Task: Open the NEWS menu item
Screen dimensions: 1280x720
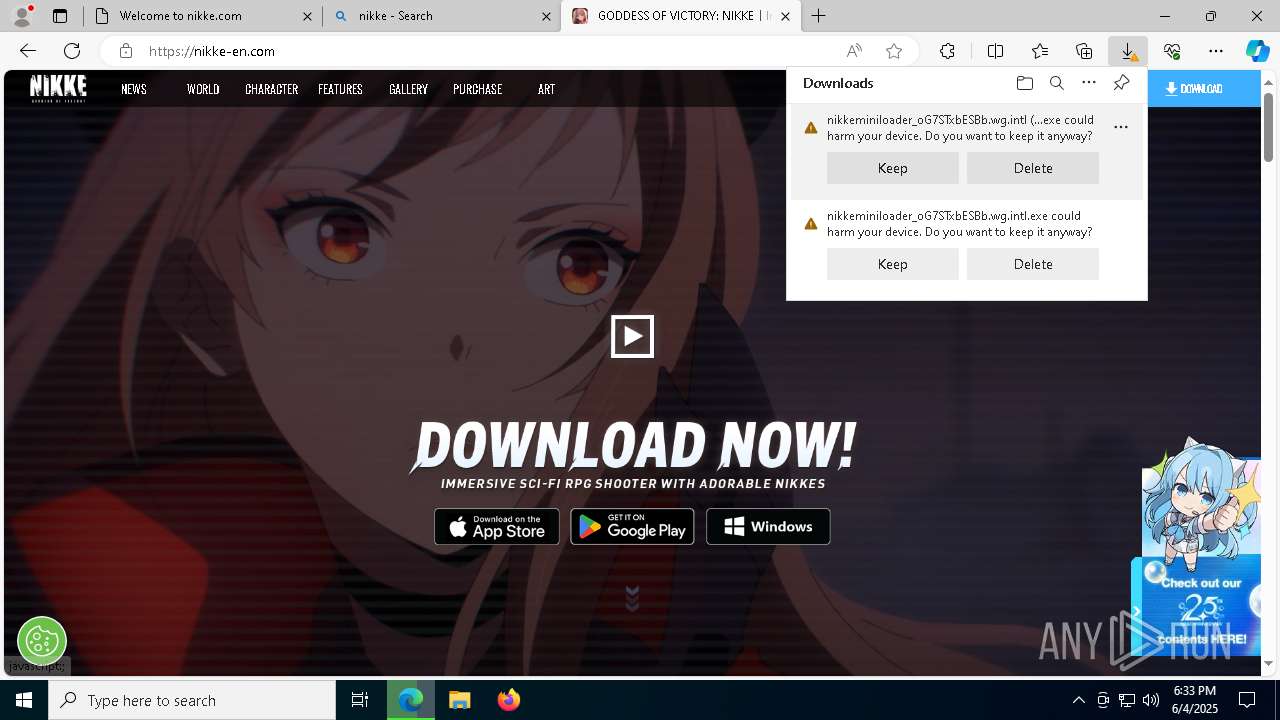Action: (x=134, y=89)
